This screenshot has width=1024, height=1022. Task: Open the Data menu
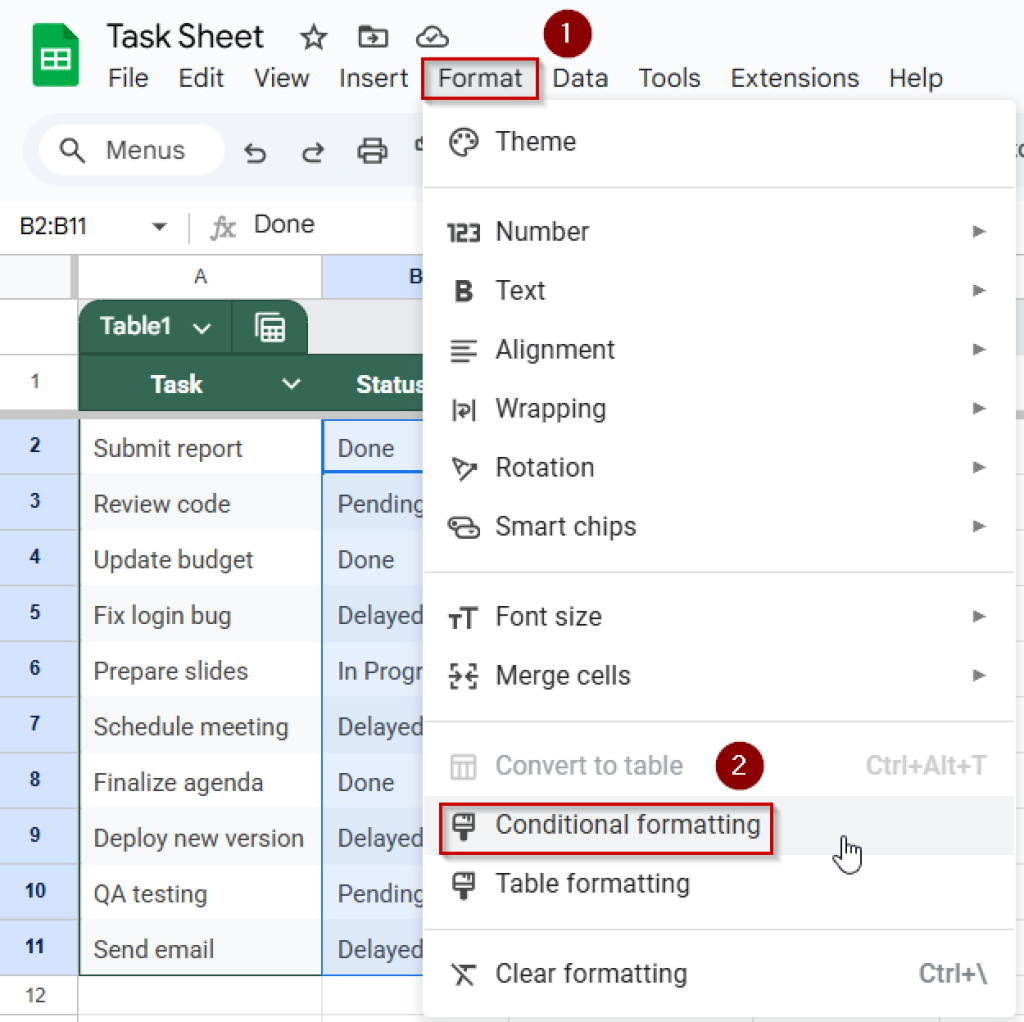(x=580, y=78)
